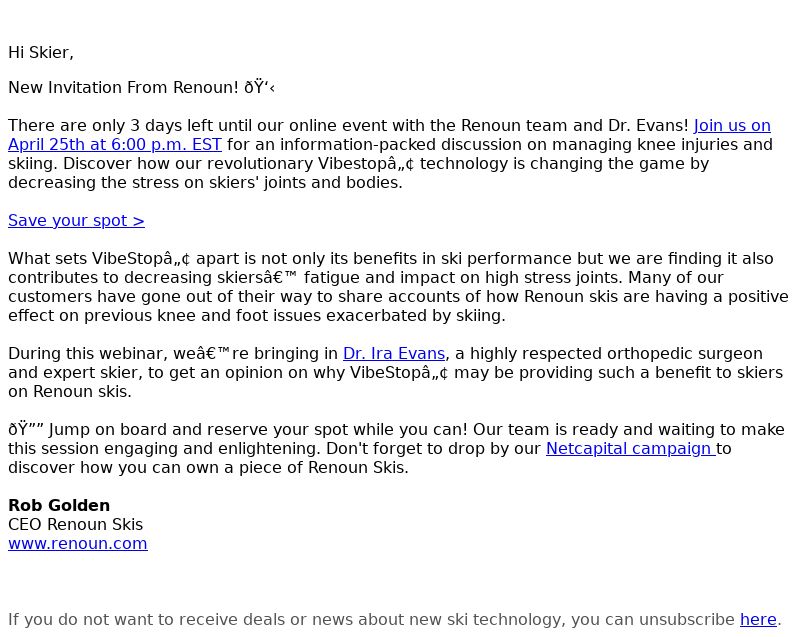Viewport: 800px width, 637px height.
Task: Click the bold "Rob Golden" signature name
Action: tap(59, 505)
